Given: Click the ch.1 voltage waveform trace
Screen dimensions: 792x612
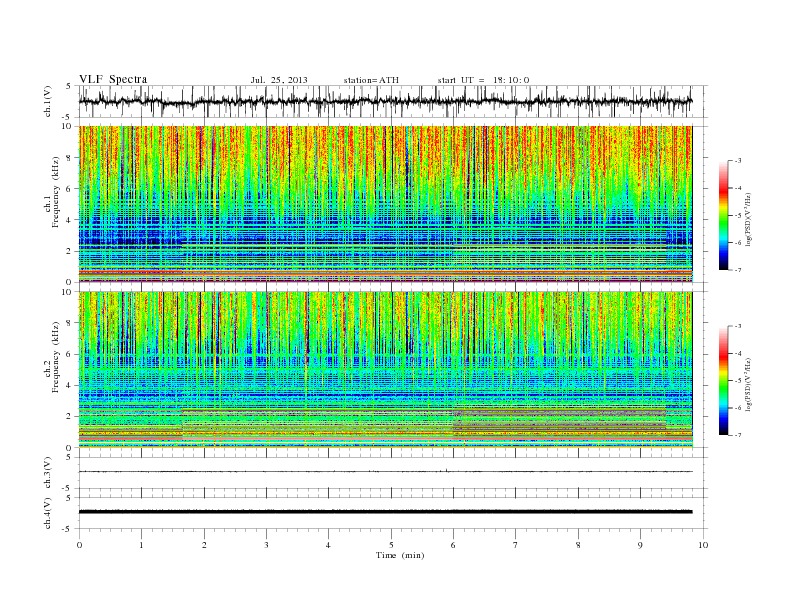Looking at the screenshot, I should (385, 101).
